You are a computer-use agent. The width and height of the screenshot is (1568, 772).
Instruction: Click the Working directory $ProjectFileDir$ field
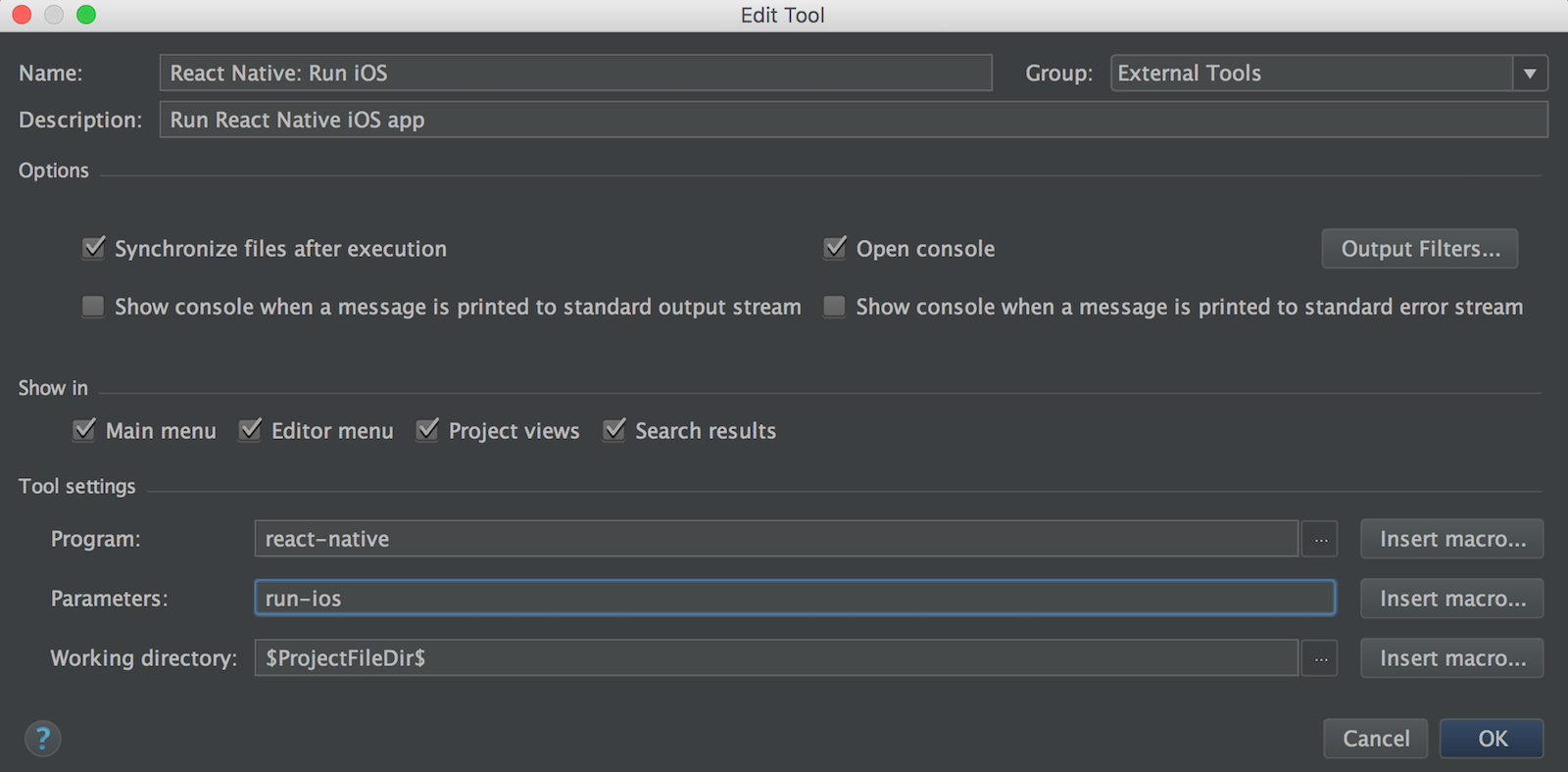click(x=776, y=658)
